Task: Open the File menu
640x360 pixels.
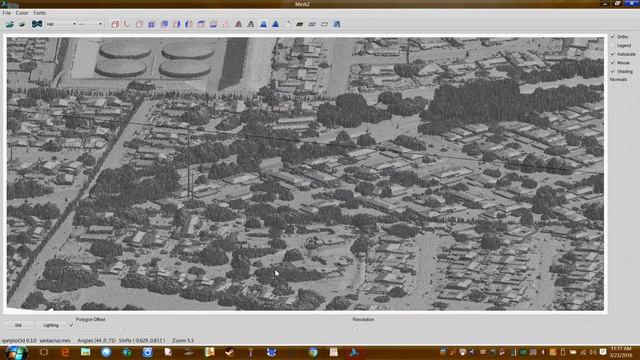Action: pyautogui.click(x=7, y=13)
